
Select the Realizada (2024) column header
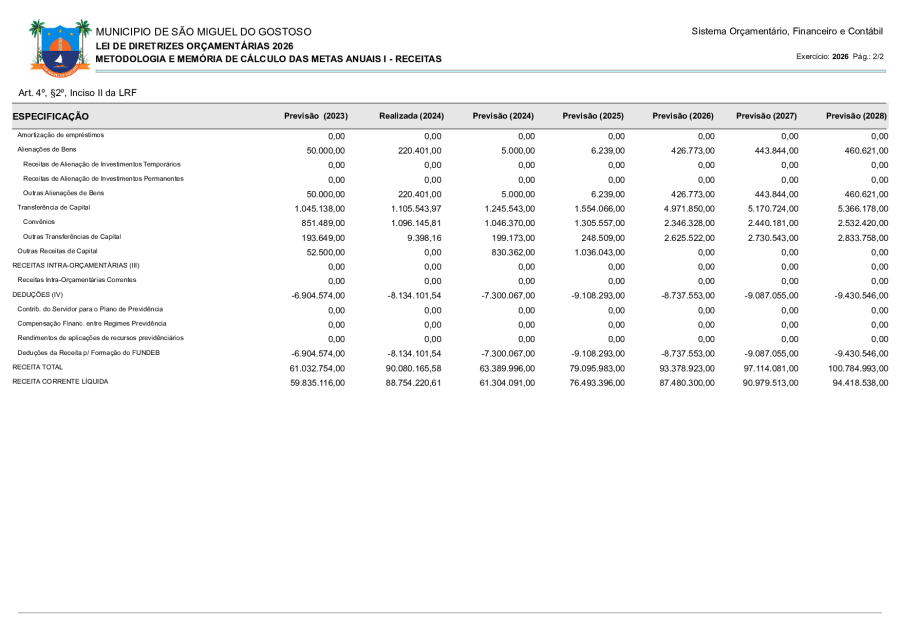[411, 117]
